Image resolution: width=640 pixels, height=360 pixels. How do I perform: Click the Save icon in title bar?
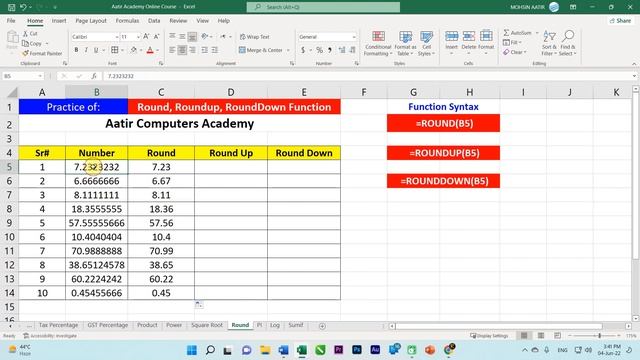click(11, 7)
